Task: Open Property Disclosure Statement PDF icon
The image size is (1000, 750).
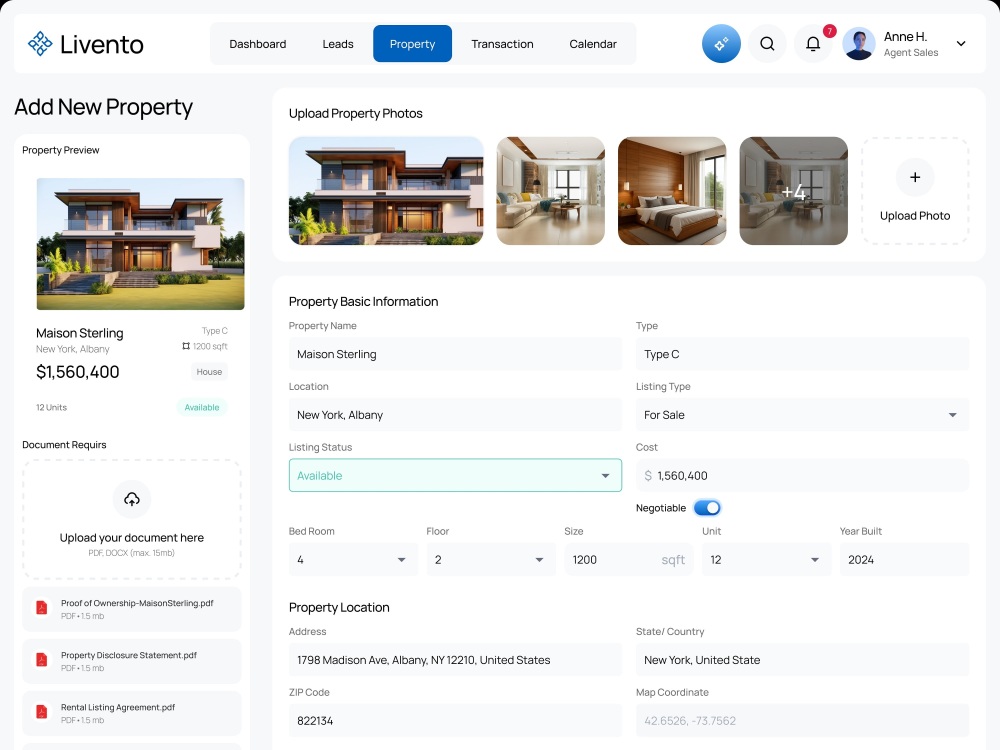Action: click(x=41, y=660)
